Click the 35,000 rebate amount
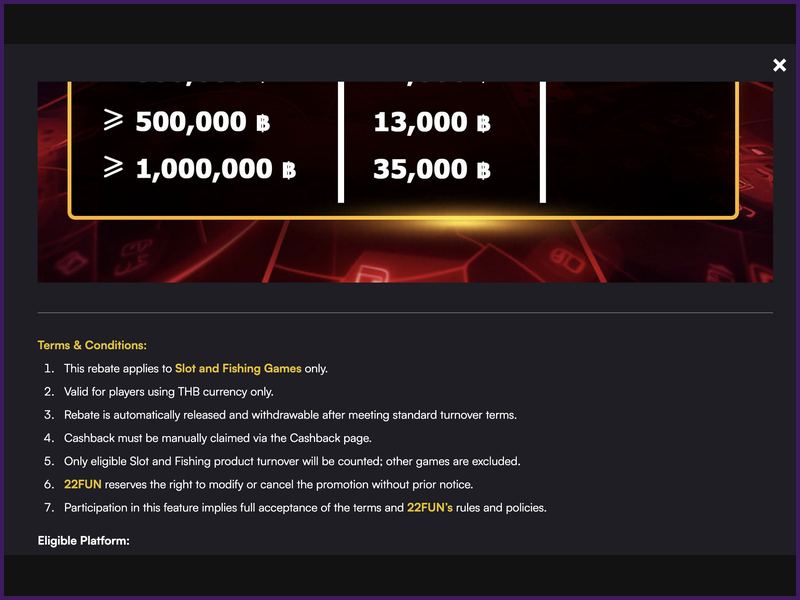Screen dimensions: 800x600 pos(420,169)
